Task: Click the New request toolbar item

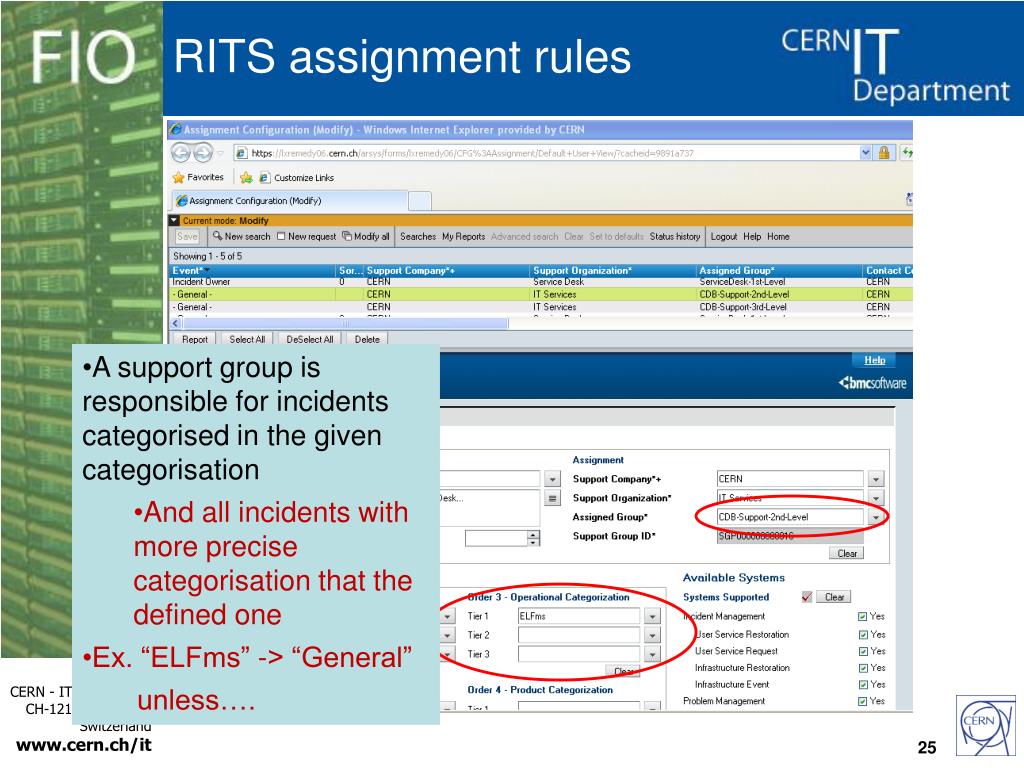Action: coord(306,236)
